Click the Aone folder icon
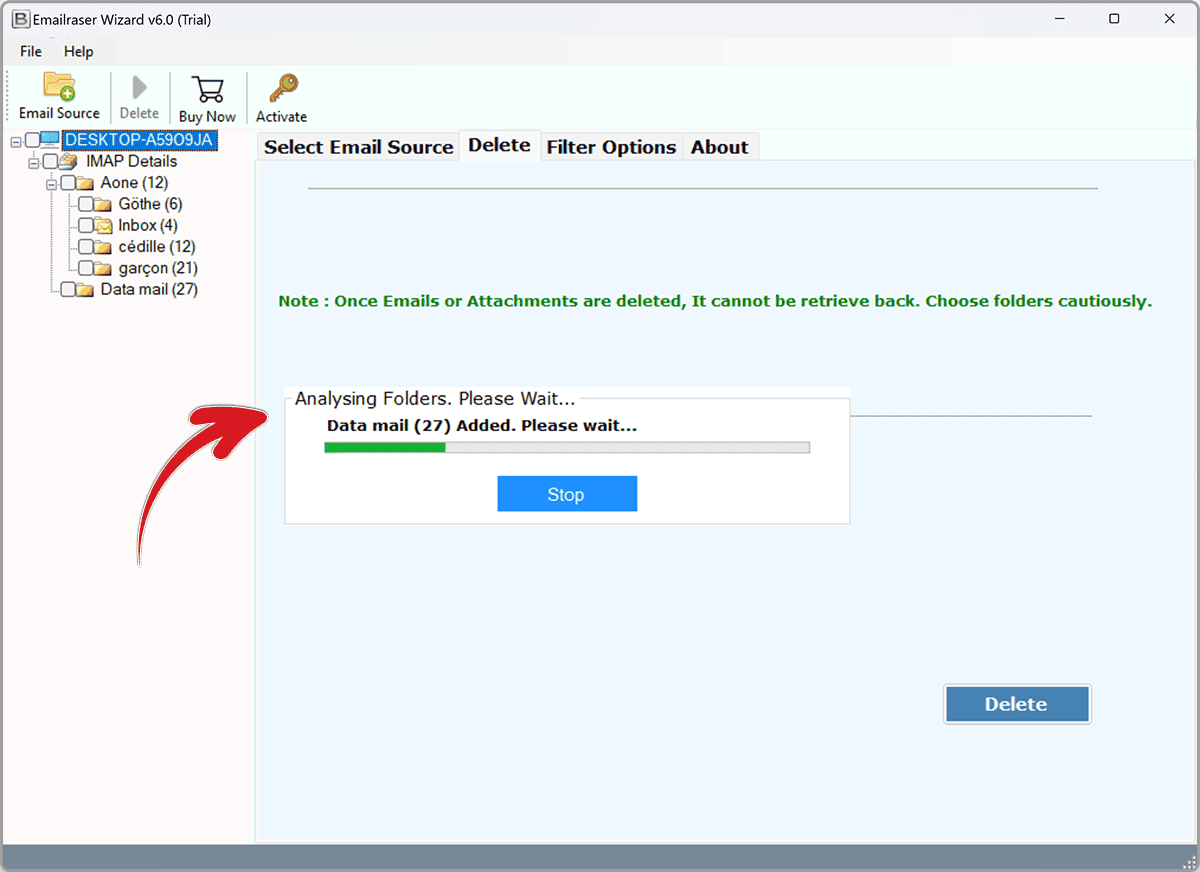The height and width of the screenshot is (872, 1200). pyautogui.click(x=85, y=183)
